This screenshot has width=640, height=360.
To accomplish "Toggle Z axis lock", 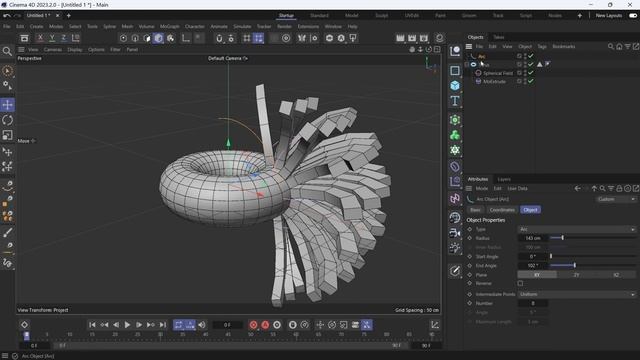I will pos(64,38).
